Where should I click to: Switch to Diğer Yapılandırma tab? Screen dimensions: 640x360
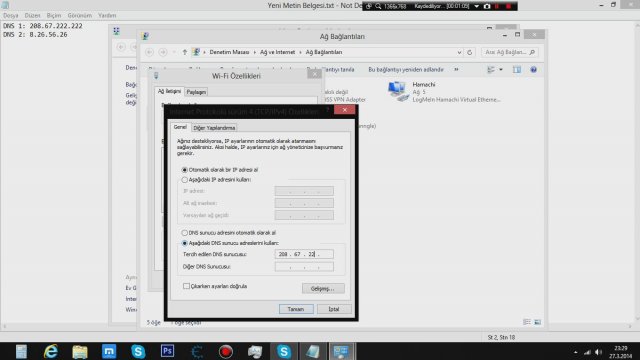click(214, 128)
